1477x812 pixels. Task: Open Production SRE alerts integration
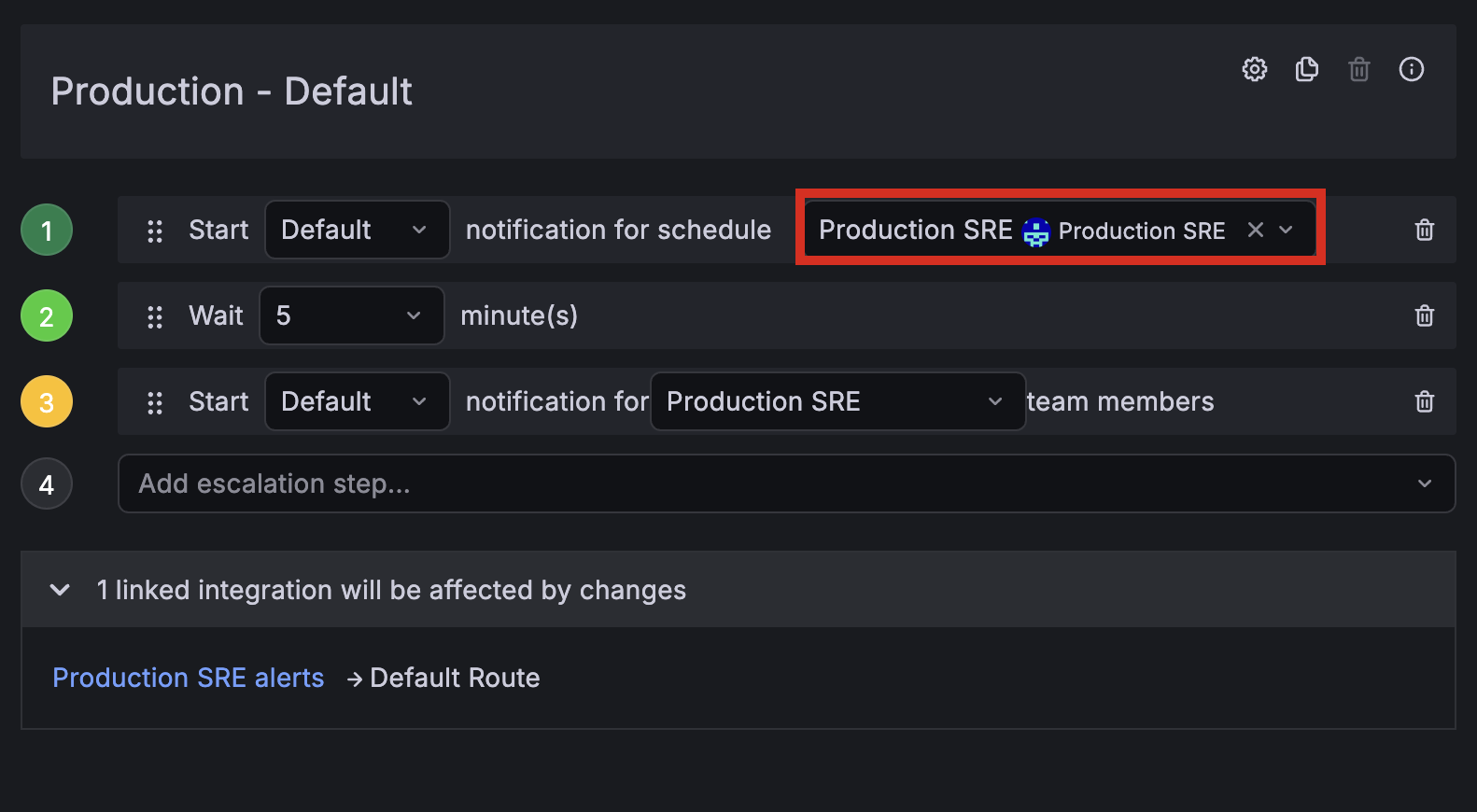coord(189,678)
